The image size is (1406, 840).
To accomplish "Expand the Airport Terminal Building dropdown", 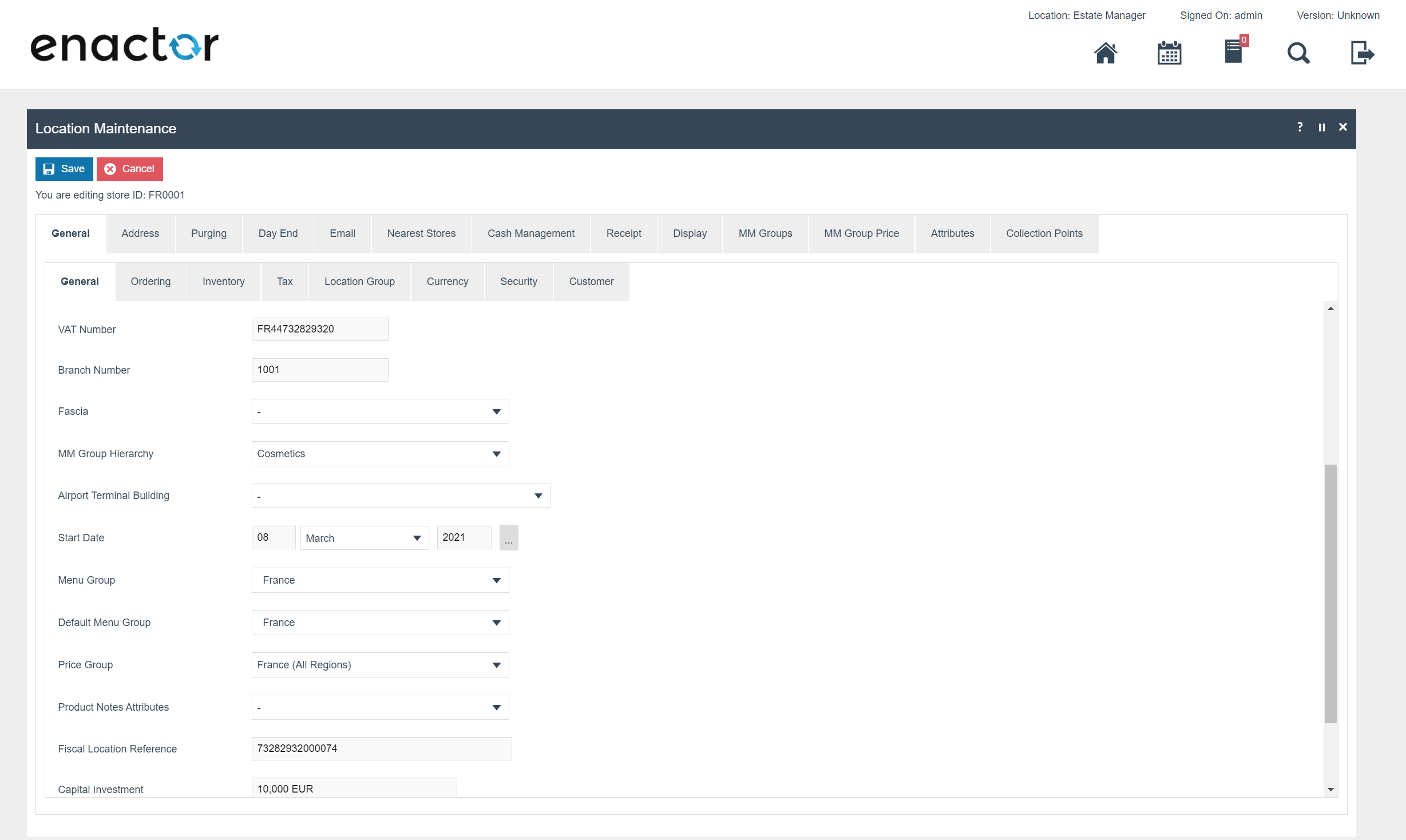I will [401, 496].
